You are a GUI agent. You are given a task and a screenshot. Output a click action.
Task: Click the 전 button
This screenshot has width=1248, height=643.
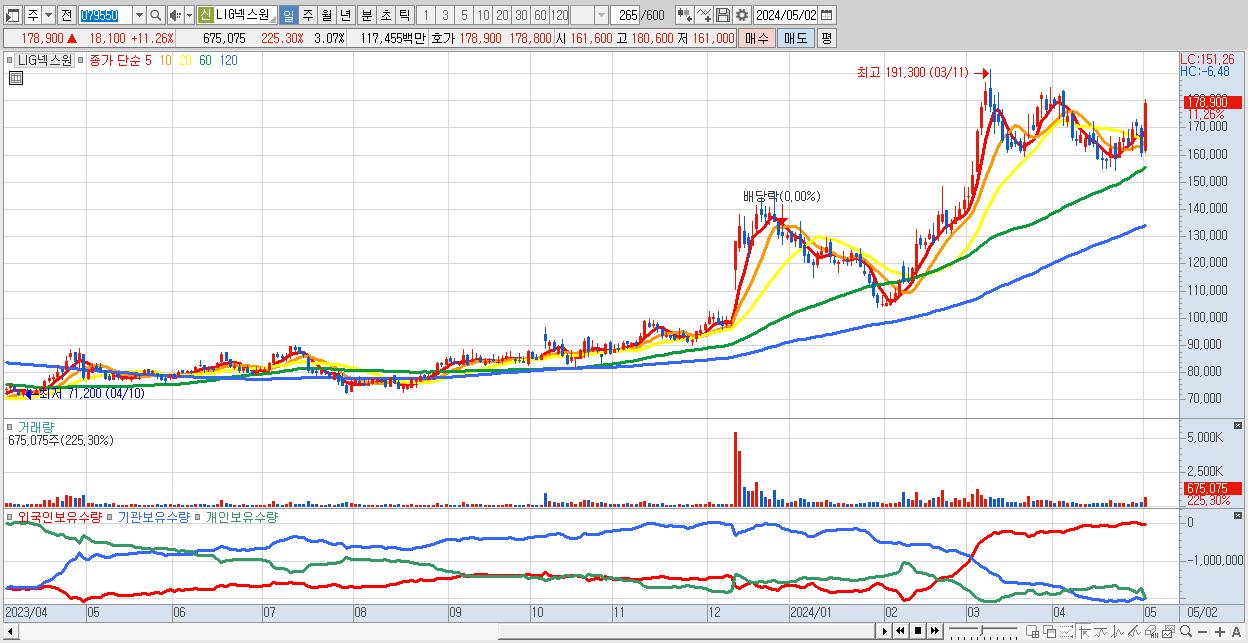(67, 15)
